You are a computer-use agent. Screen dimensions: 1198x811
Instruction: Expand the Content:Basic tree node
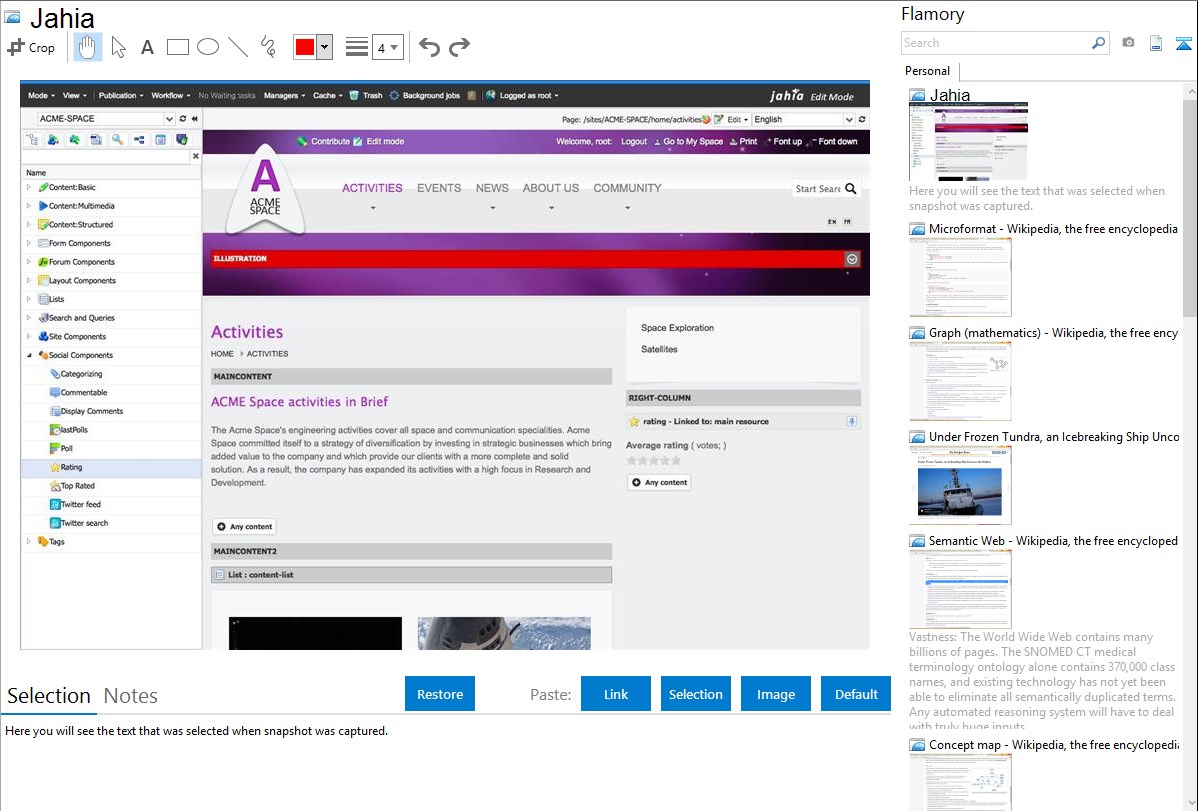[x=29, y=187]
